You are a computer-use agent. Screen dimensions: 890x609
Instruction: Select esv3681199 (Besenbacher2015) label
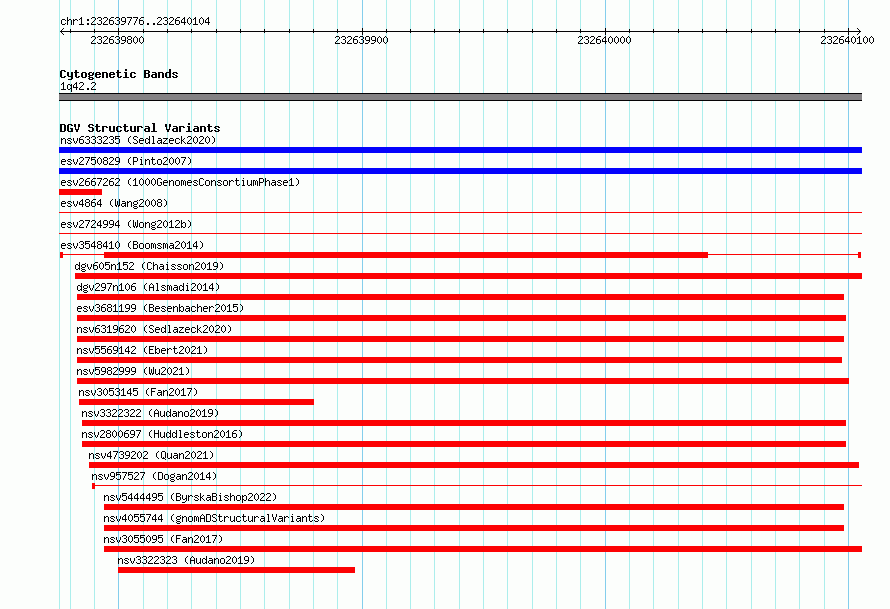click(x=160, y=308)
